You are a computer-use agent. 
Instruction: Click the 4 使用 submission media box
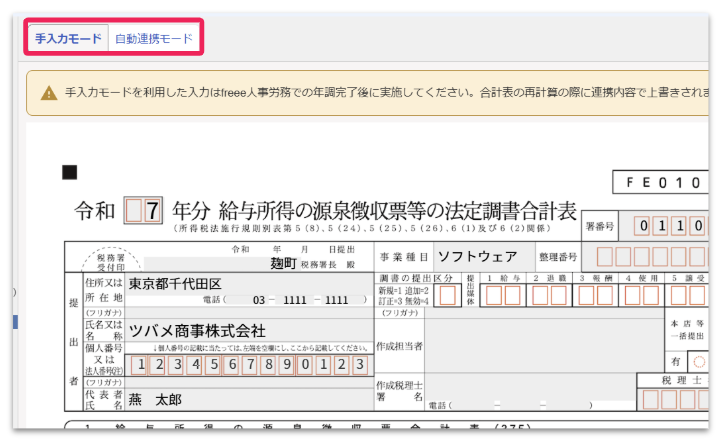tap(641, 296)
